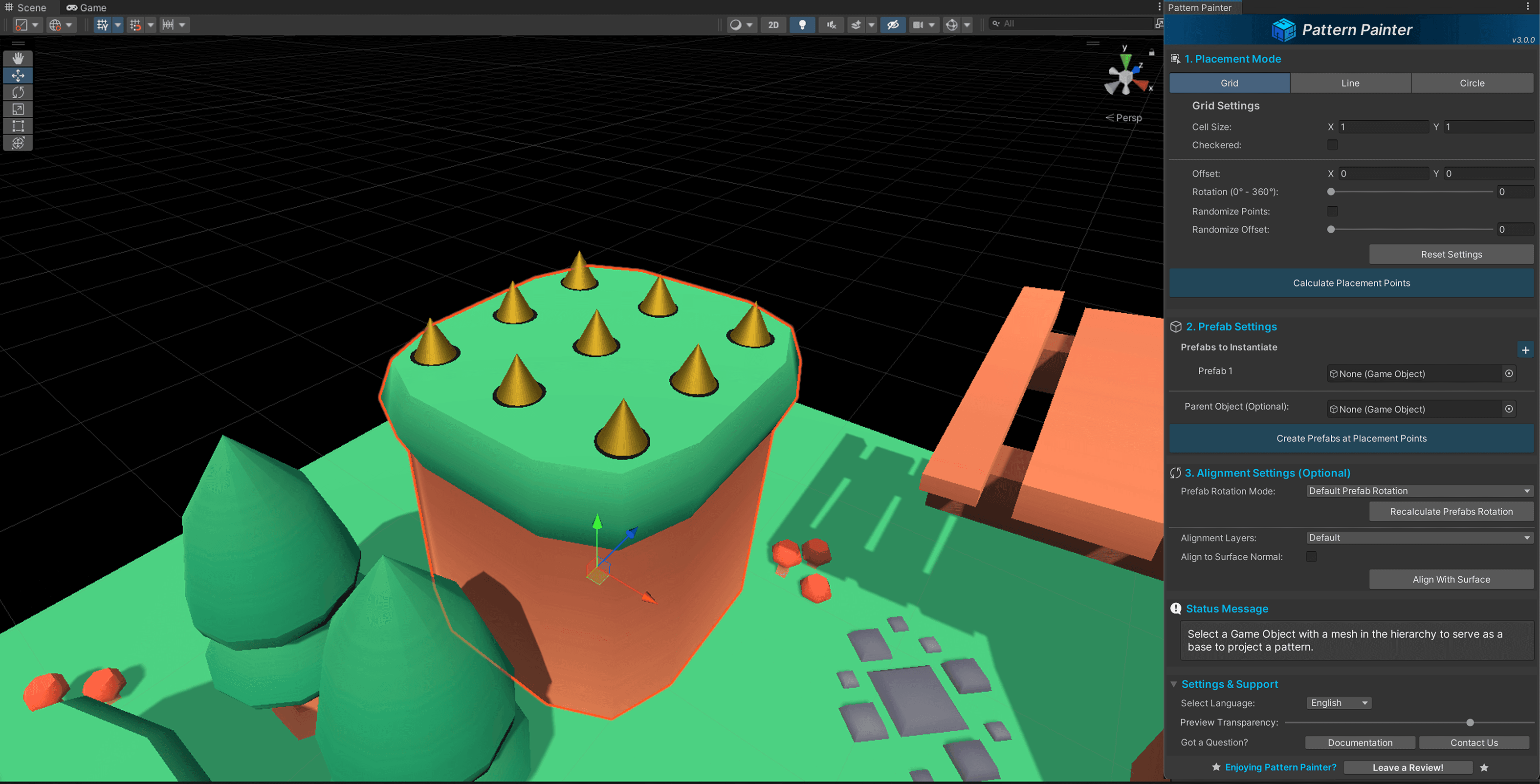The image size is (1540, 784).
Task: Toggle Persp projection label
Action: (1124, 118)
